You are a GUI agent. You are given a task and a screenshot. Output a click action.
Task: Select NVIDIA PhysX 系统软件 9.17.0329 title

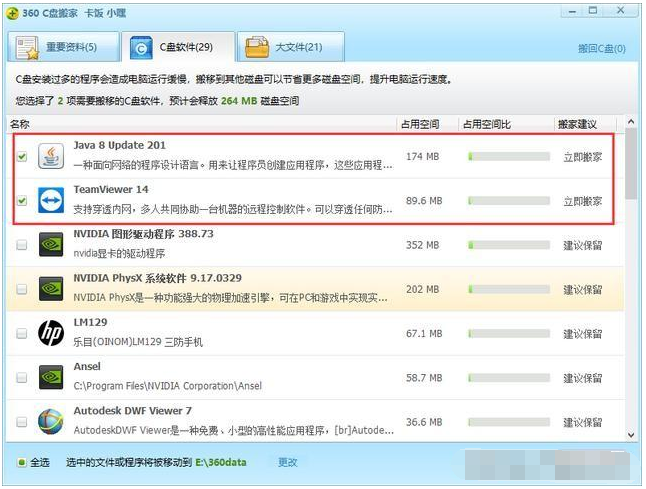coord(157,278)
